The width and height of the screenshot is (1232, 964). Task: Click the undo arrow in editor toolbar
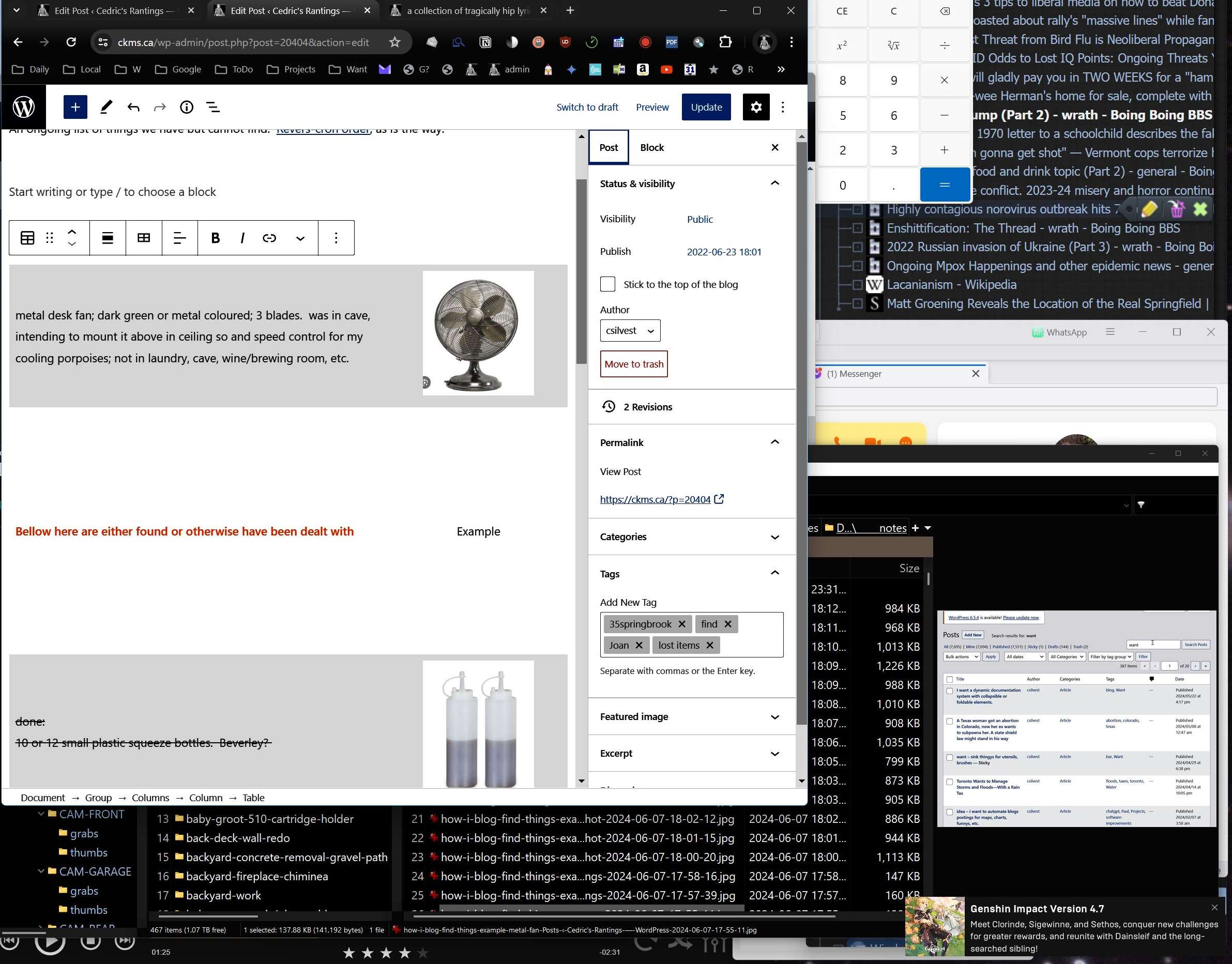coord(133,107)
